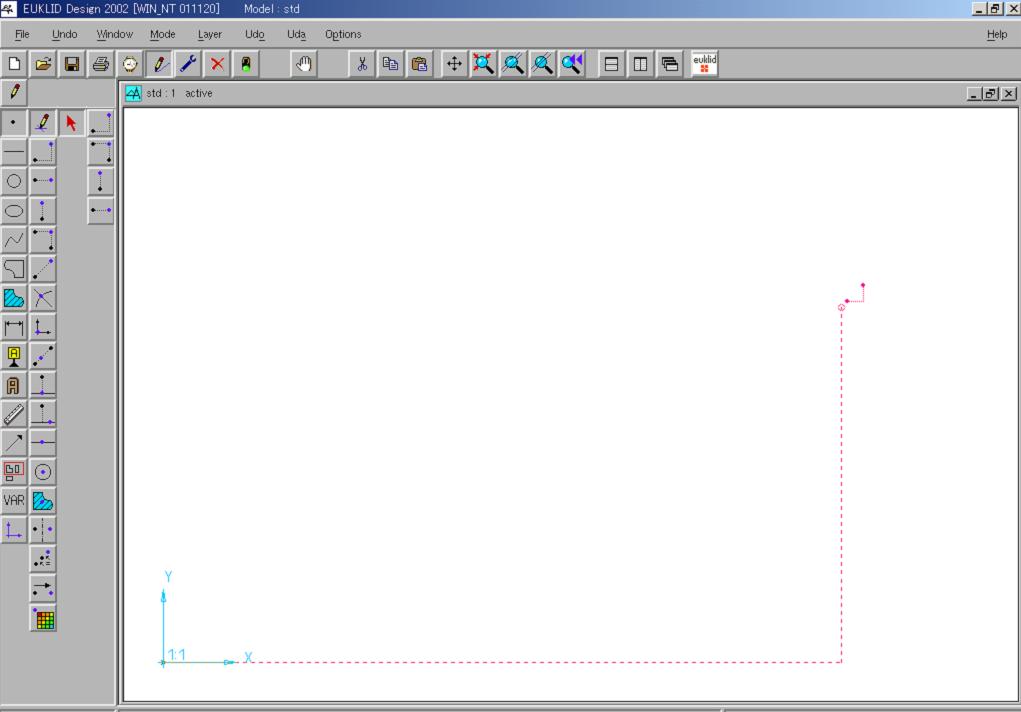The height and width of the screenshot is (712, 1021).
Task: Select the intersection point of curves tool
Action: pyautogui.click(x=43, y=298)
